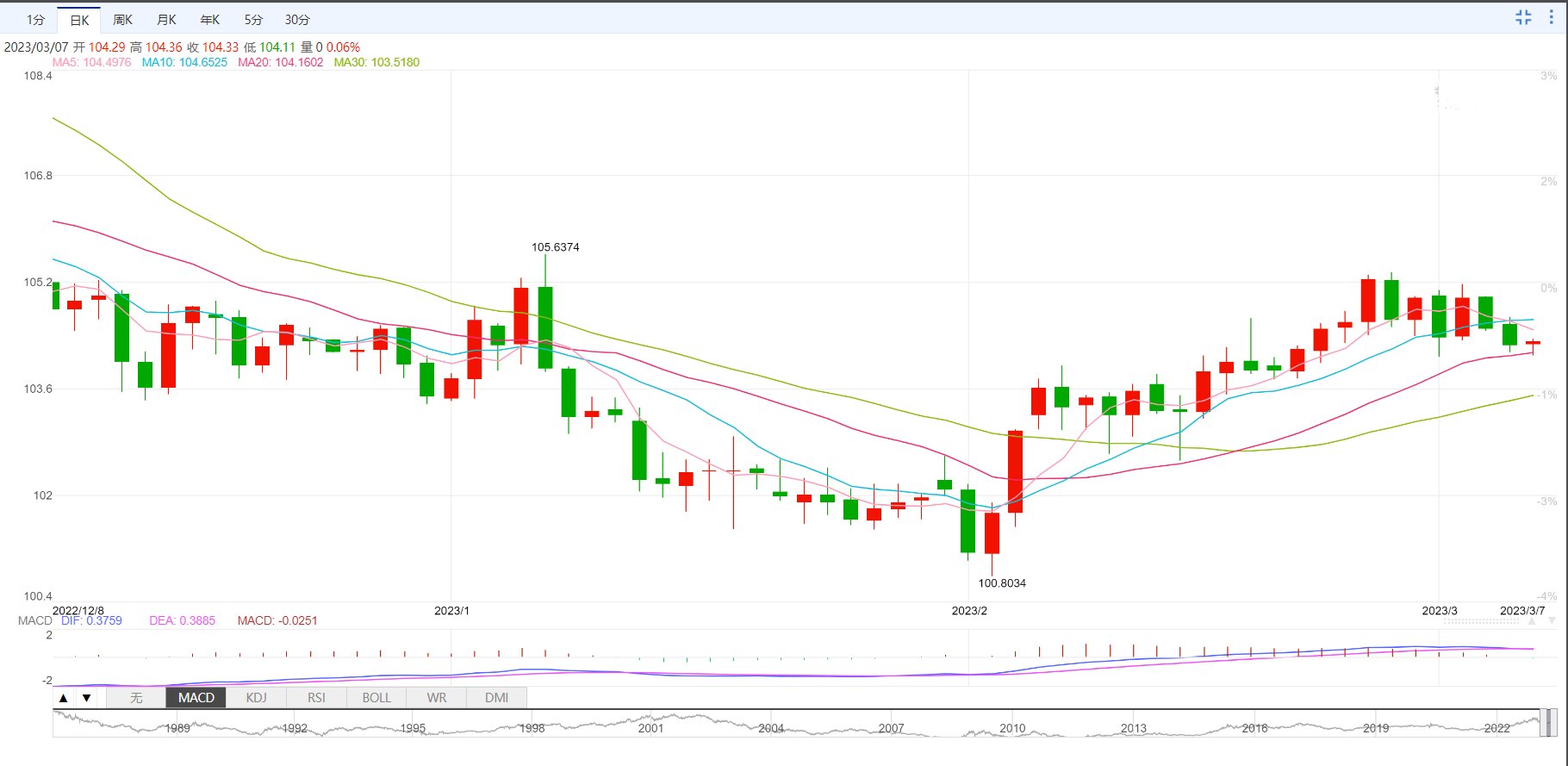Viewport: 1568px width, 766px height.
Task: Click the left handle of timeline range slider
Action: (x=1544, y=723)
